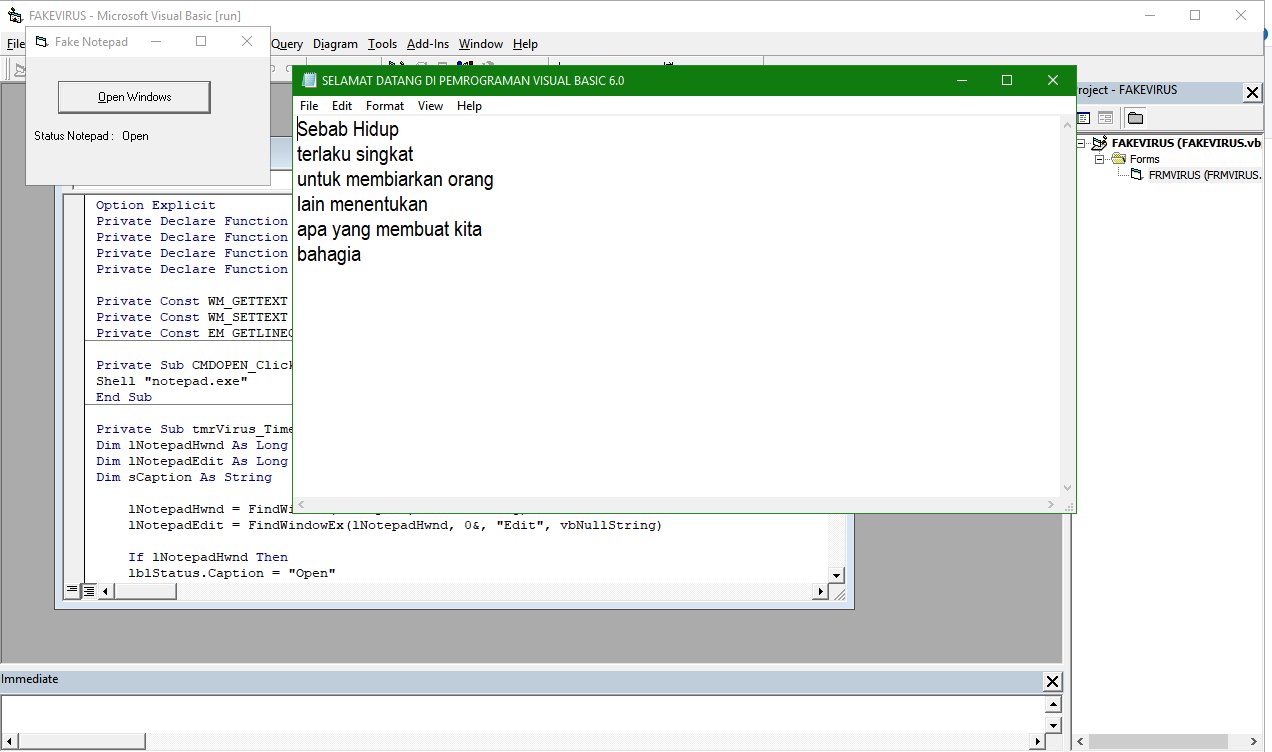This screenshot has height=752, width=1272.
Task: Select the FAKEVIRUS project root item
Action: coord(1185,143)
